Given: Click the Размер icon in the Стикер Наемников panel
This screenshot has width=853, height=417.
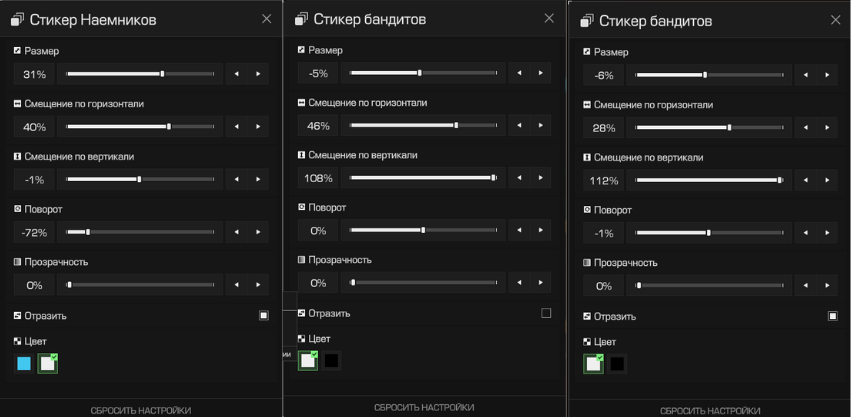Looking at the screenshot, I should [17, 50].
